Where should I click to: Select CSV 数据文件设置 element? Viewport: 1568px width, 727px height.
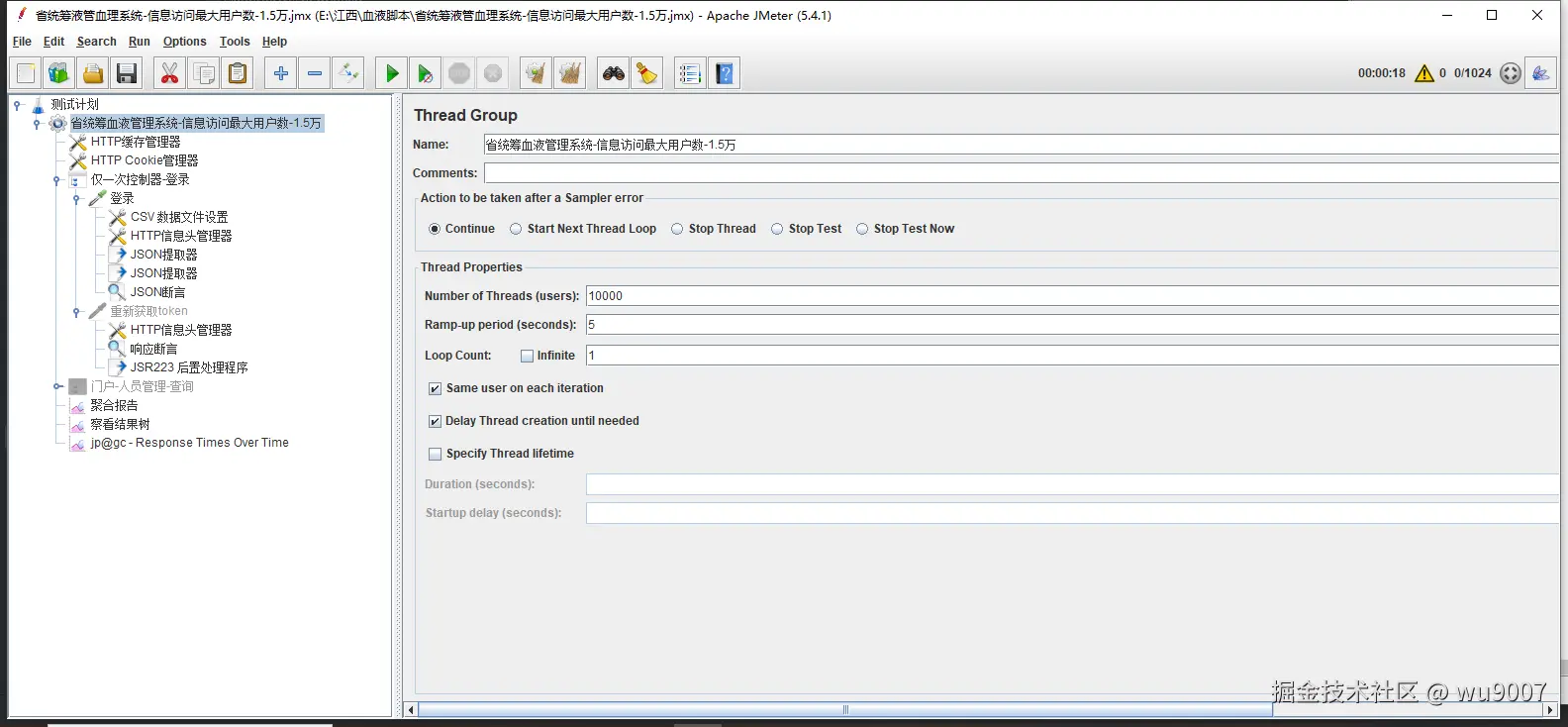pyautogui.click(x=179, y=217)
